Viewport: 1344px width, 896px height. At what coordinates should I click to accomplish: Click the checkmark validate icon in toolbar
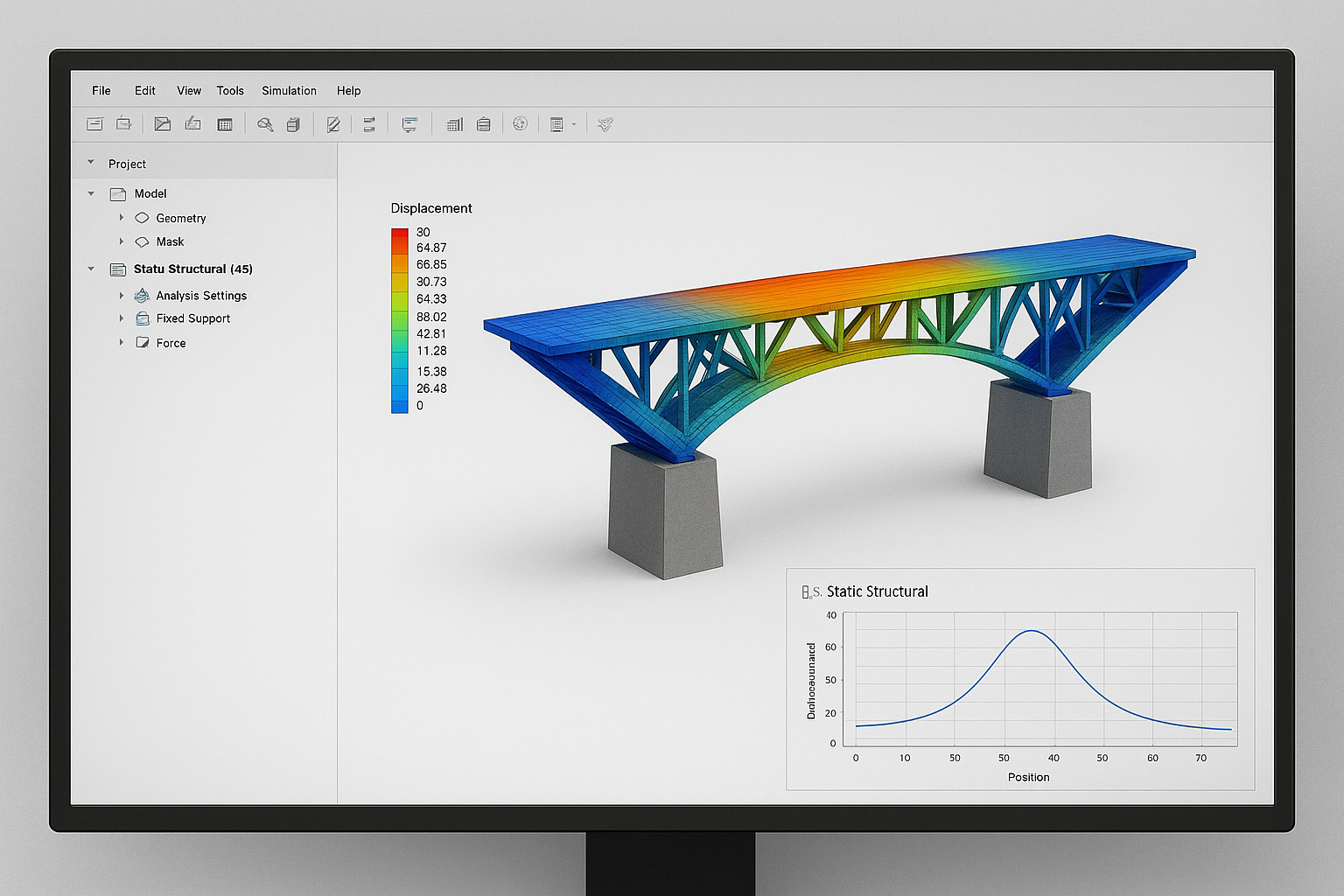605,125
